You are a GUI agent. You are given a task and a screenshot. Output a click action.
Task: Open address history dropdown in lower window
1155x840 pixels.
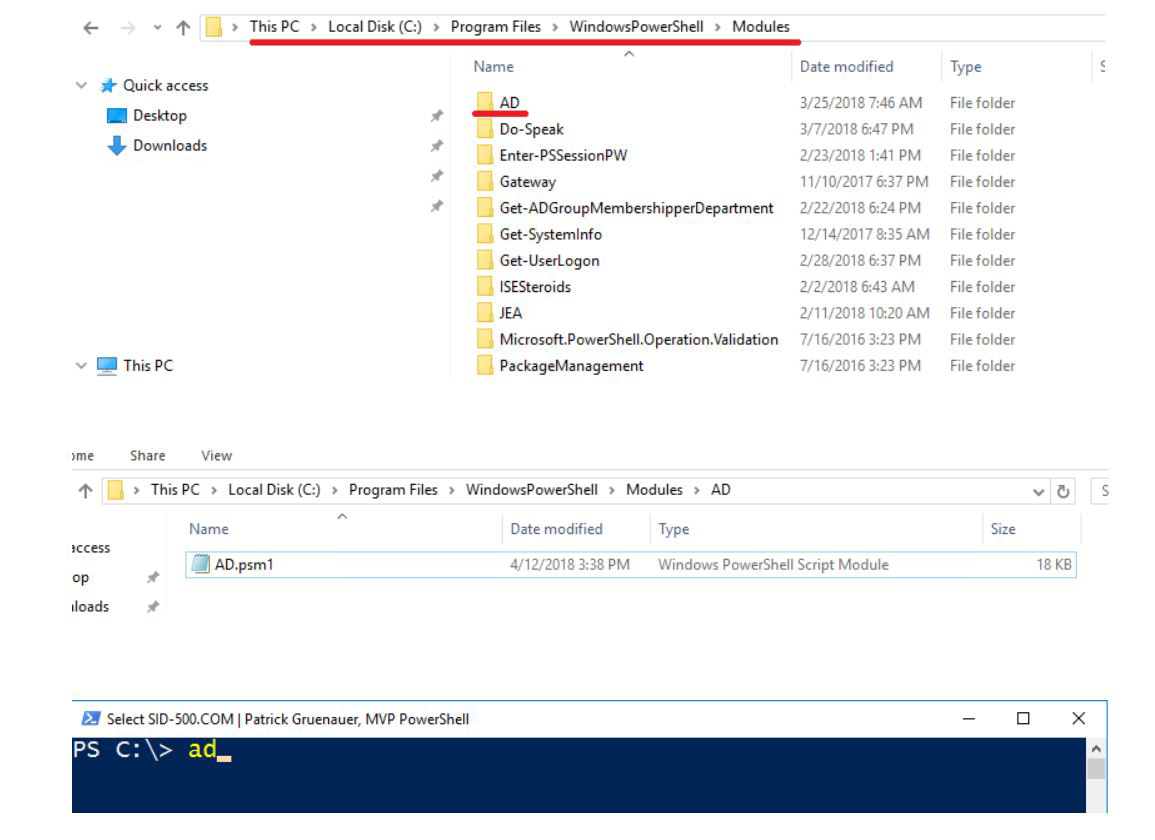(x=1038, y=491)
